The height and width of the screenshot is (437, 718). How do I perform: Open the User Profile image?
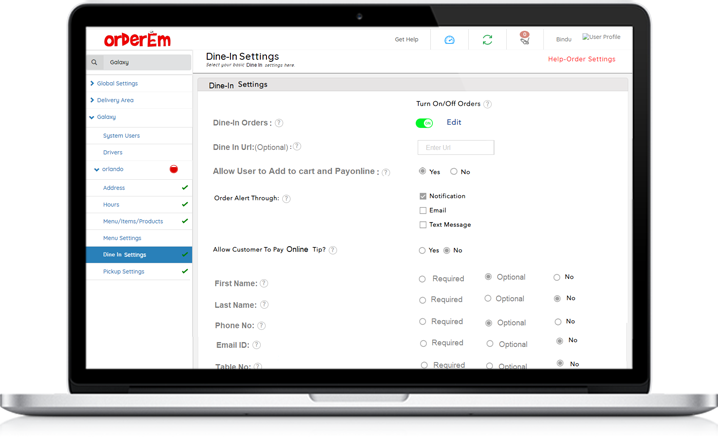pyautogui.click(x=601, y=37)
